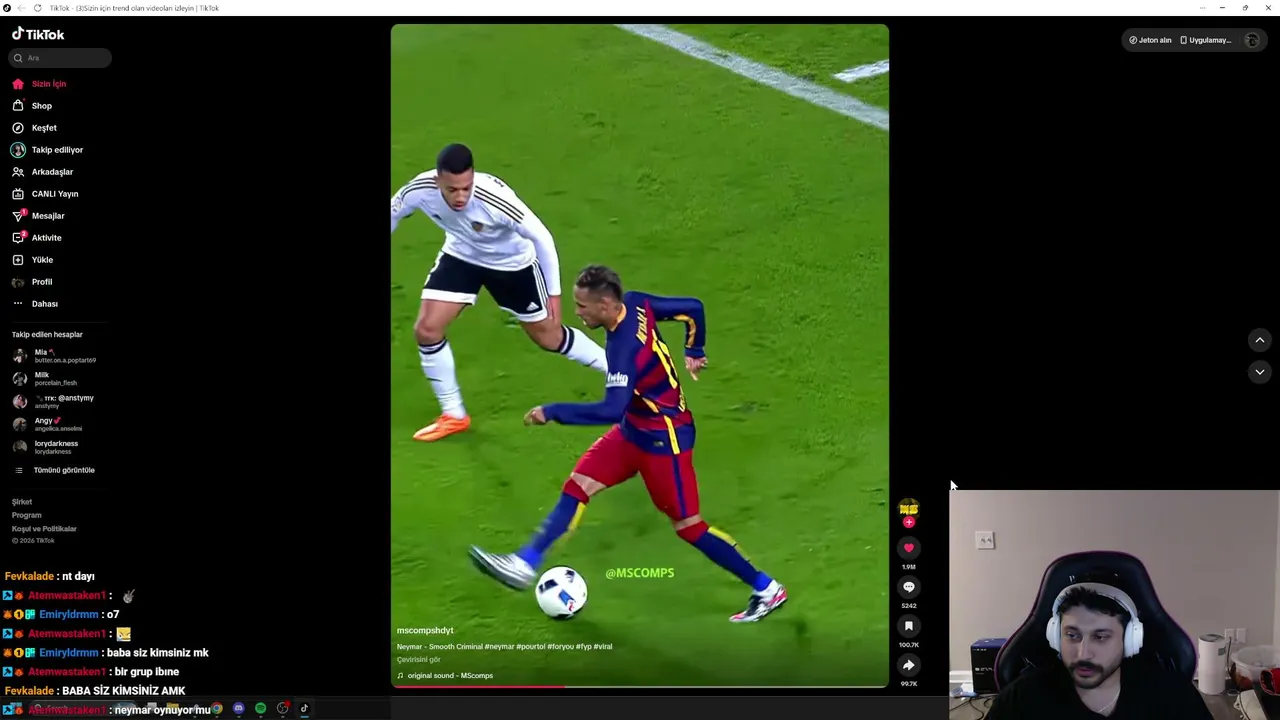Open Spotify from the taskbar
The image size is (1280, 720).
(x=261, y=709)
